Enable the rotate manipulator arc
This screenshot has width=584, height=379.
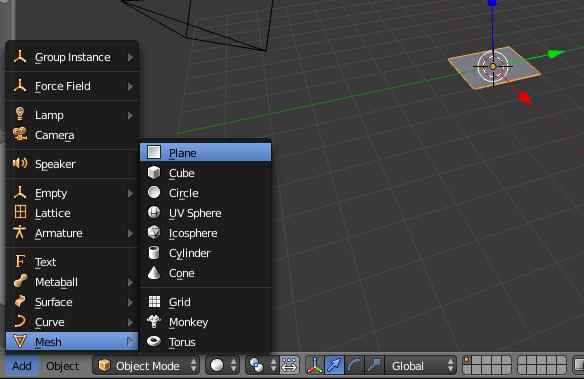pyautogui.click(x=354, y=366)
